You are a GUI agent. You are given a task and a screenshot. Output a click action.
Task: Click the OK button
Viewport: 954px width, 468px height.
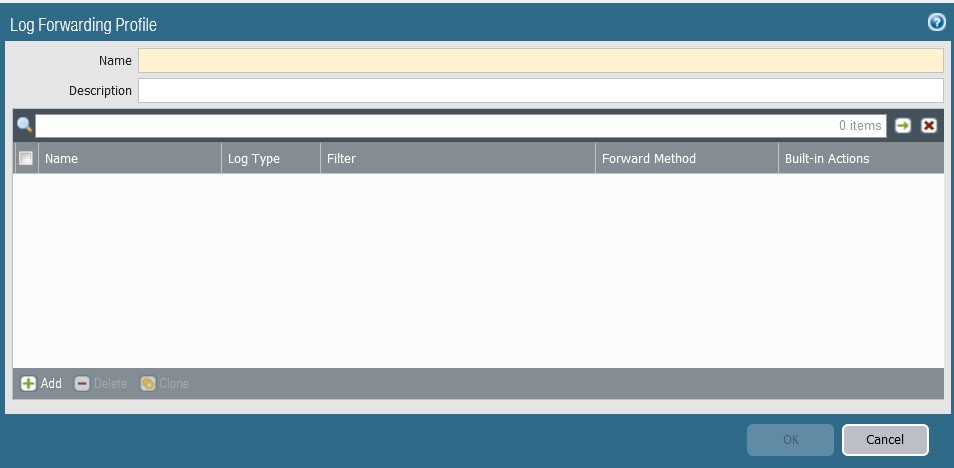point(790,439)
